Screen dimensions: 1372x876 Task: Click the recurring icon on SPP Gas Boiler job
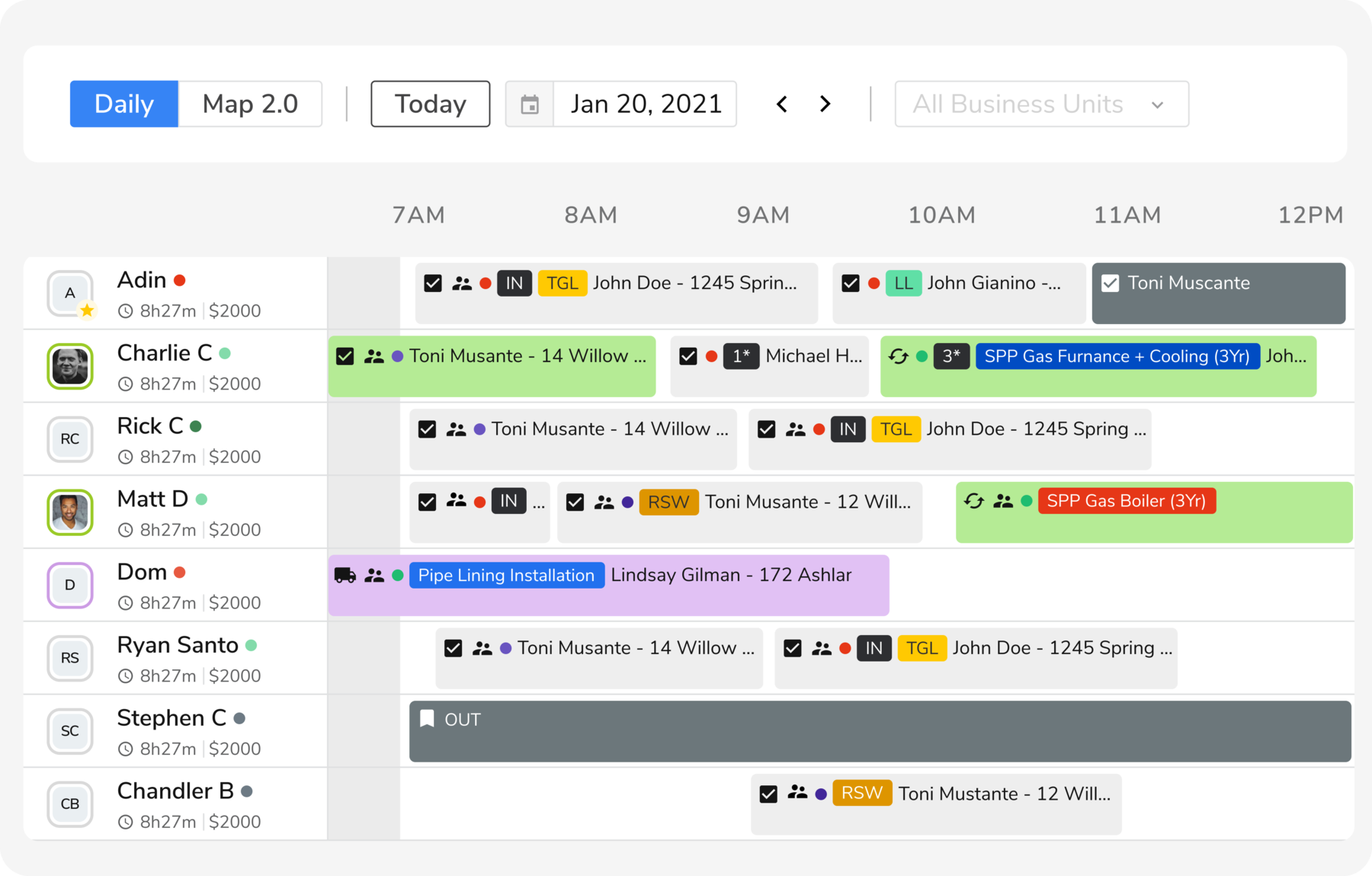coord(974,502)
